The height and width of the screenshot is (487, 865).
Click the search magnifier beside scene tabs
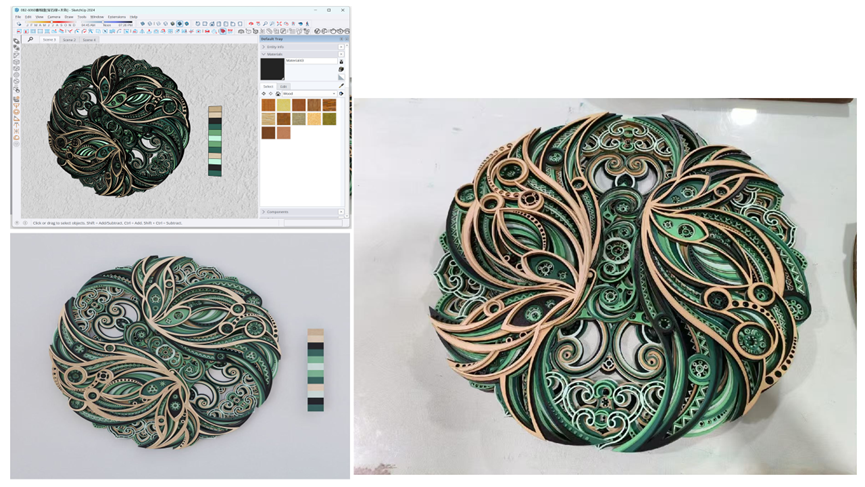[x=30, y=40]
